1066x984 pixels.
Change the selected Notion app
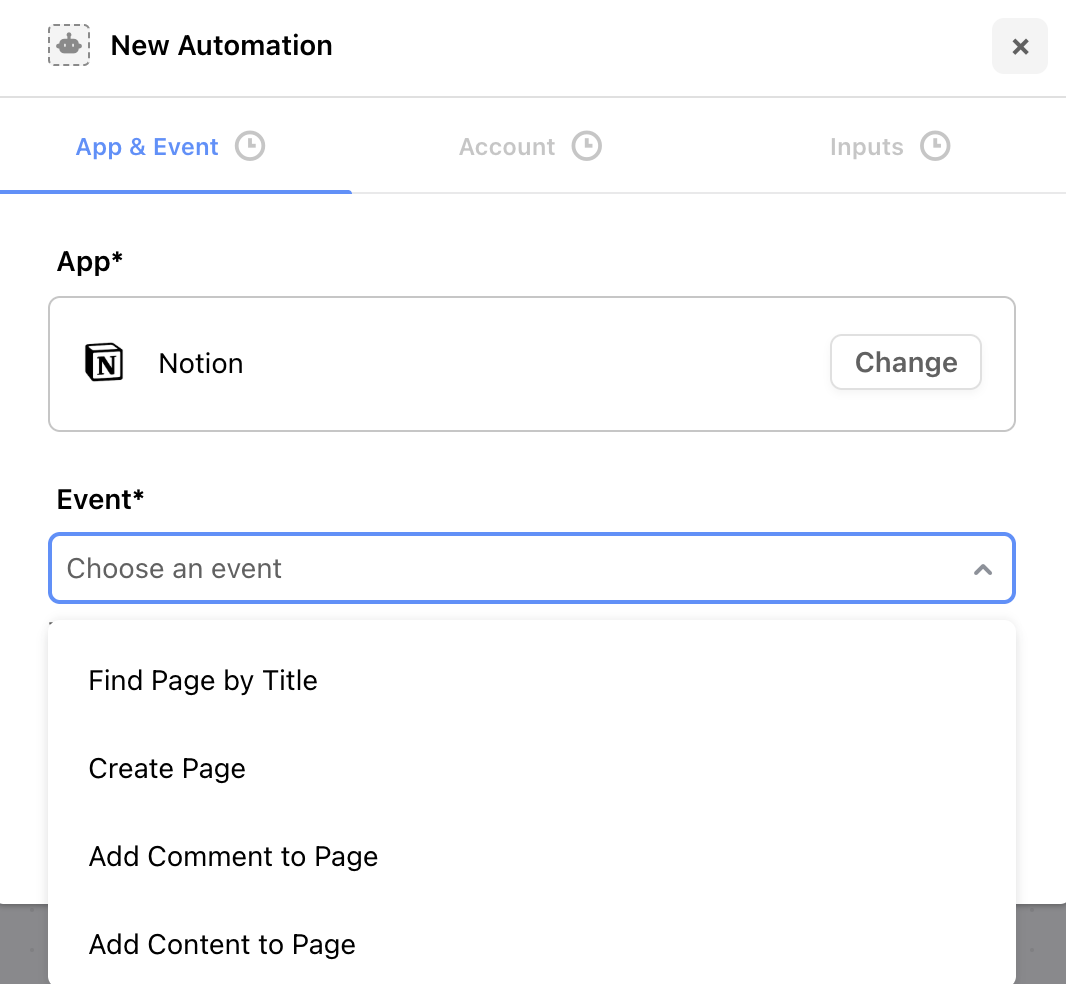pos(906,362)
